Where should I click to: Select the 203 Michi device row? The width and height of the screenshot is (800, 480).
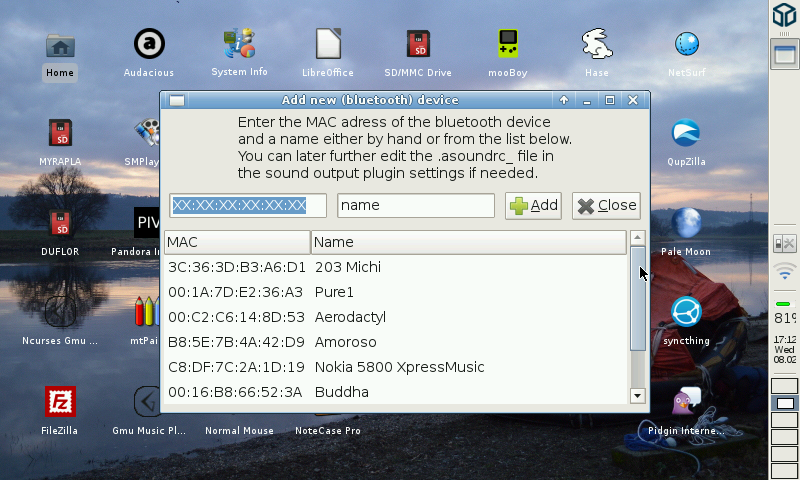coord(395,267)
